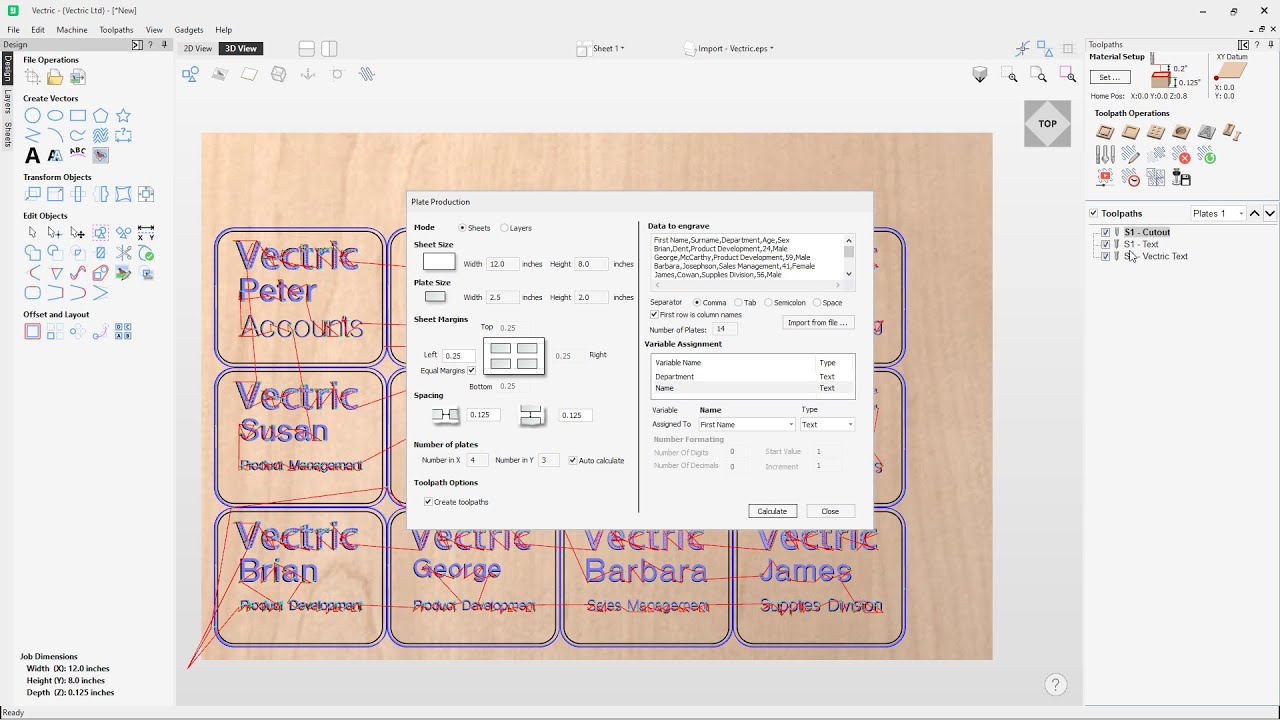Select the Draw Circle tool
The height and width of the screenshot is (720, 1280).
pyautogui.click(x=33, y=116)
